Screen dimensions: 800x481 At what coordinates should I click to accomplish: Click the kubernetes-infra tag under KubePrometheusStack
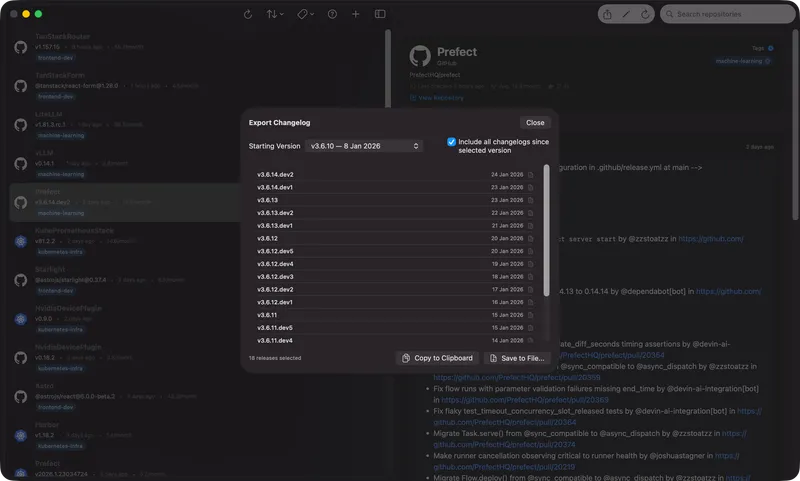tap(60, 252)
